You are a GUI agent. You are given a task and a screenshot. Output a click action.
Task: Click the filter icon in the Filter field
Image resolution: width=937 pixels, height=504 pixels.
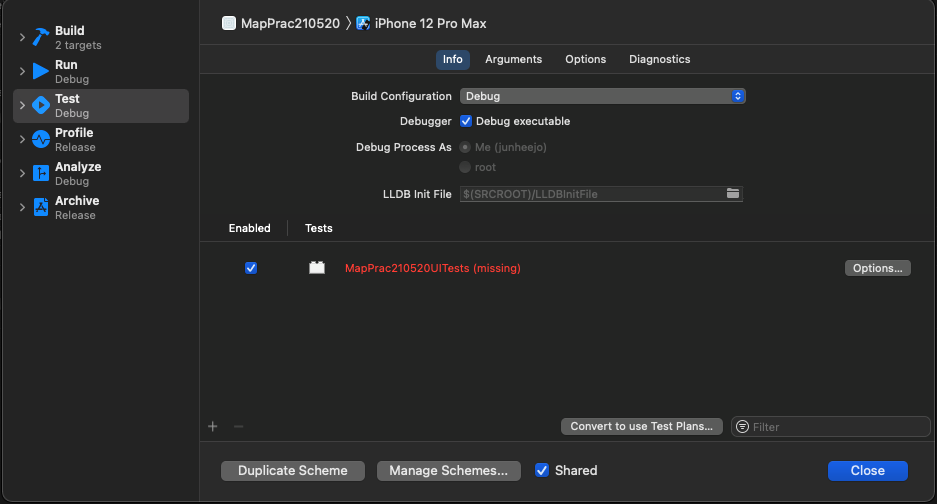coord(742,426)
